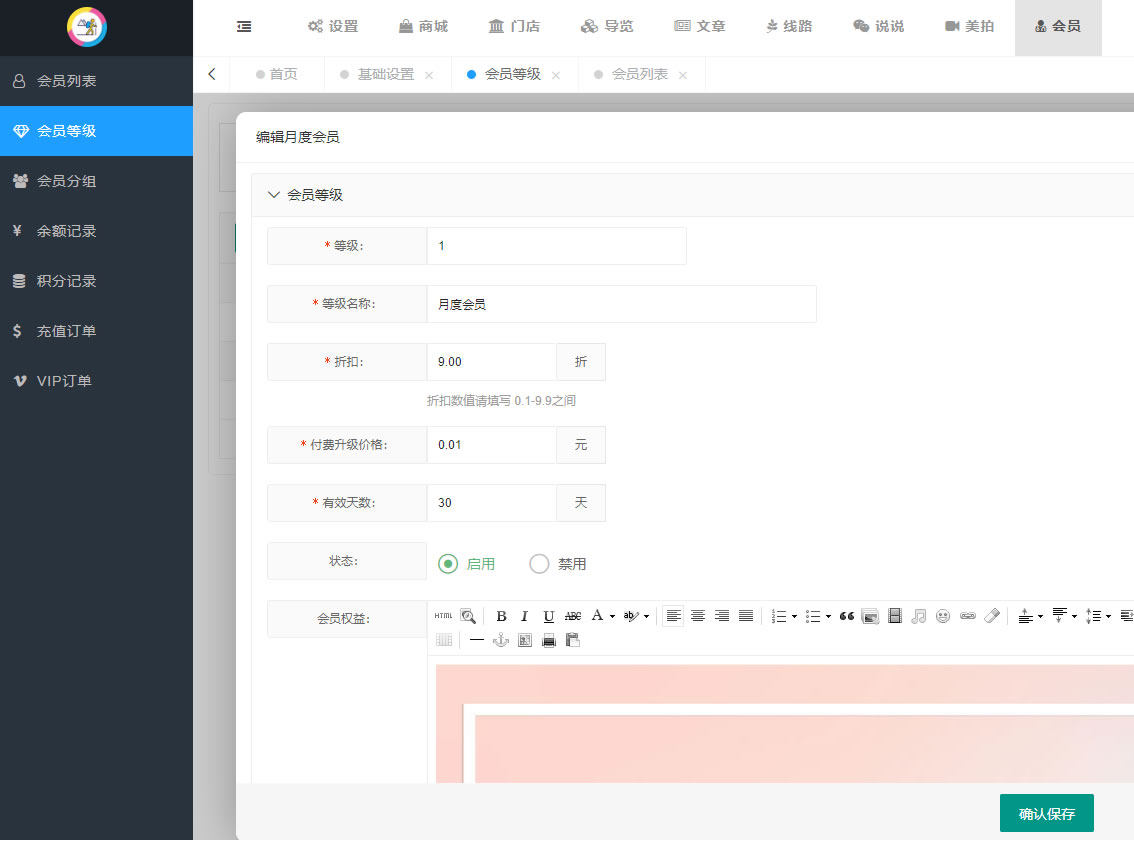Open 充值订单 in sidebar

pos(96,330)
